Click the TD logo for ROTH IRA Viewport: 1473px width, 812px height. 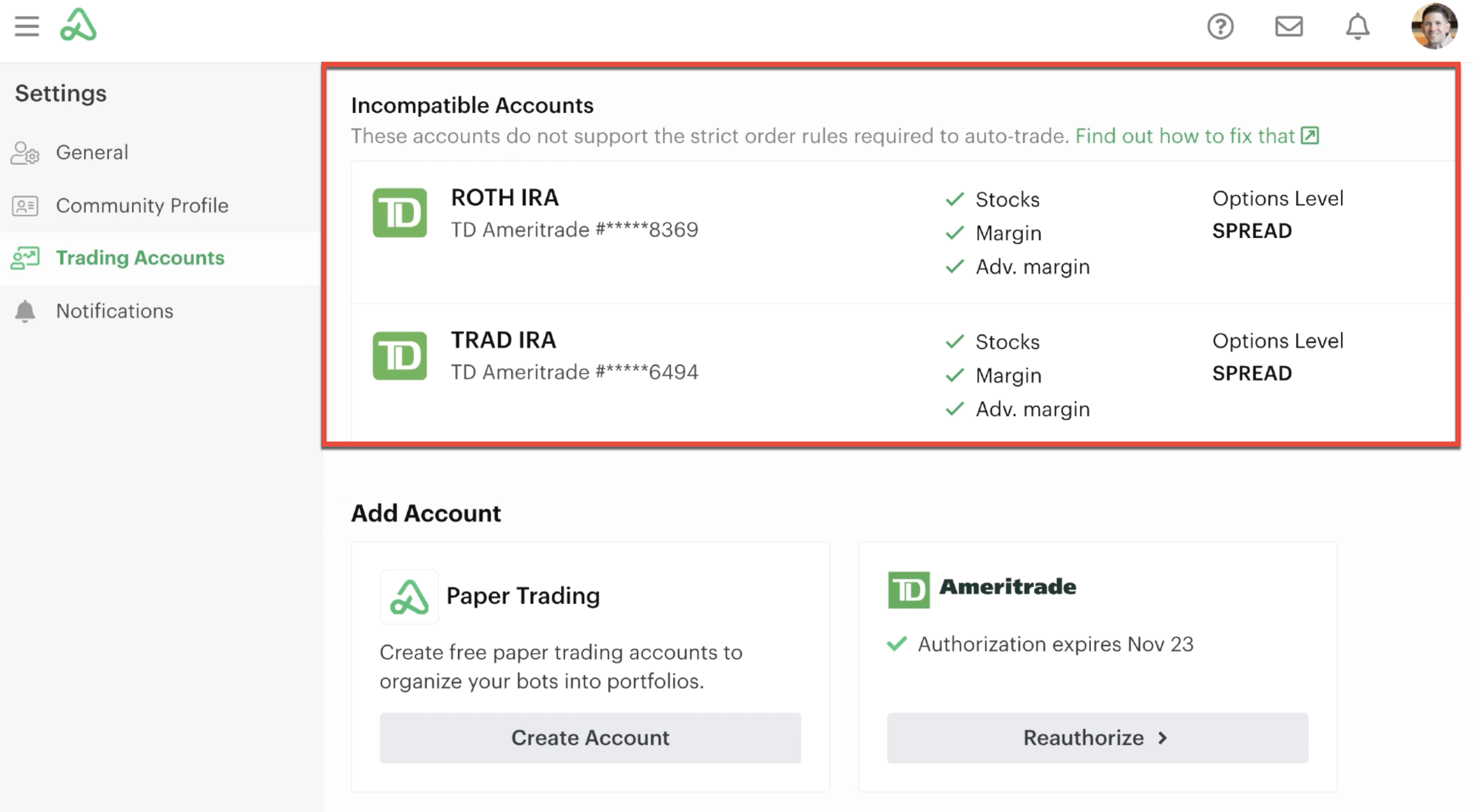coord(400,213)
